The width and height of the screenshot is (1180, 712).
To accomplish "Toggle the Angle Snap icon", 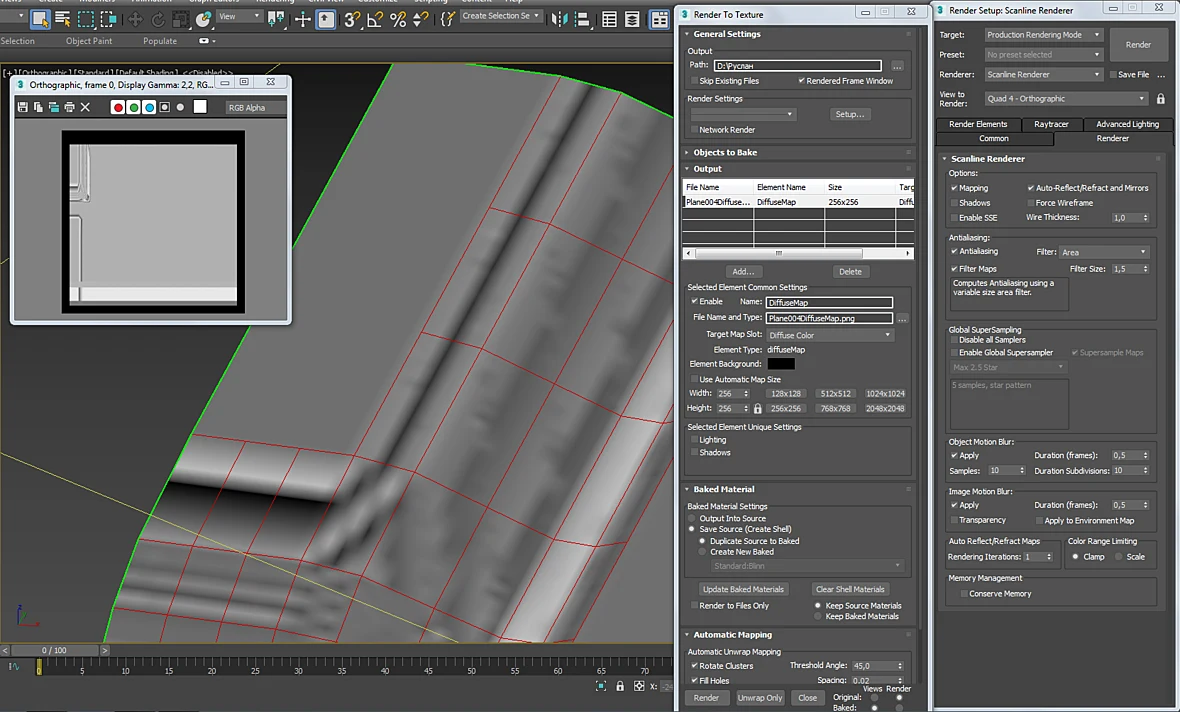I will pos(375,19).
